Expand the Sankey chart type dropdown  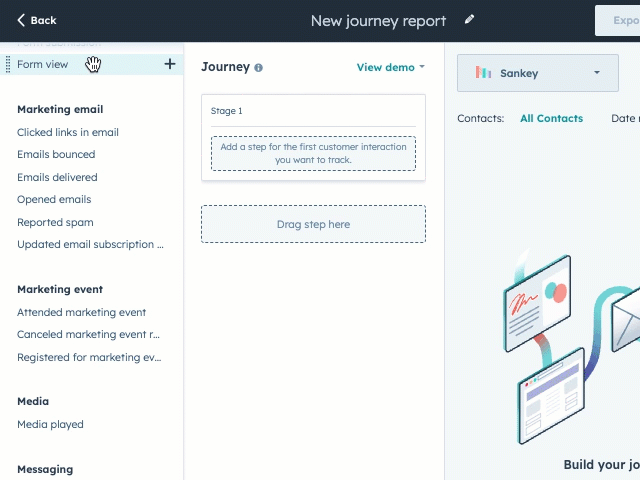click(x=597, y=73)
